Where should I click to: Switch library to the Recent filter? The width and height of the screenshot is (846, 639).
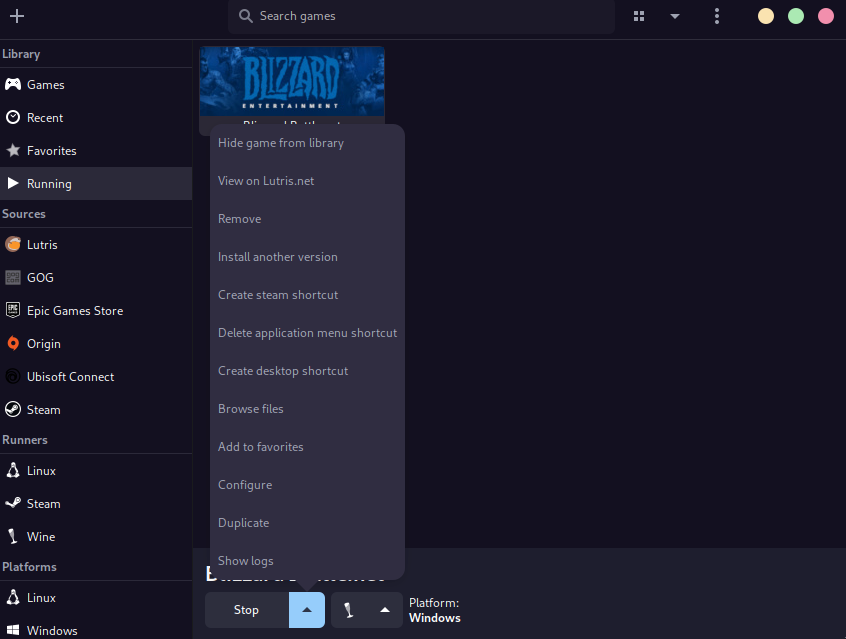point(44,117)
